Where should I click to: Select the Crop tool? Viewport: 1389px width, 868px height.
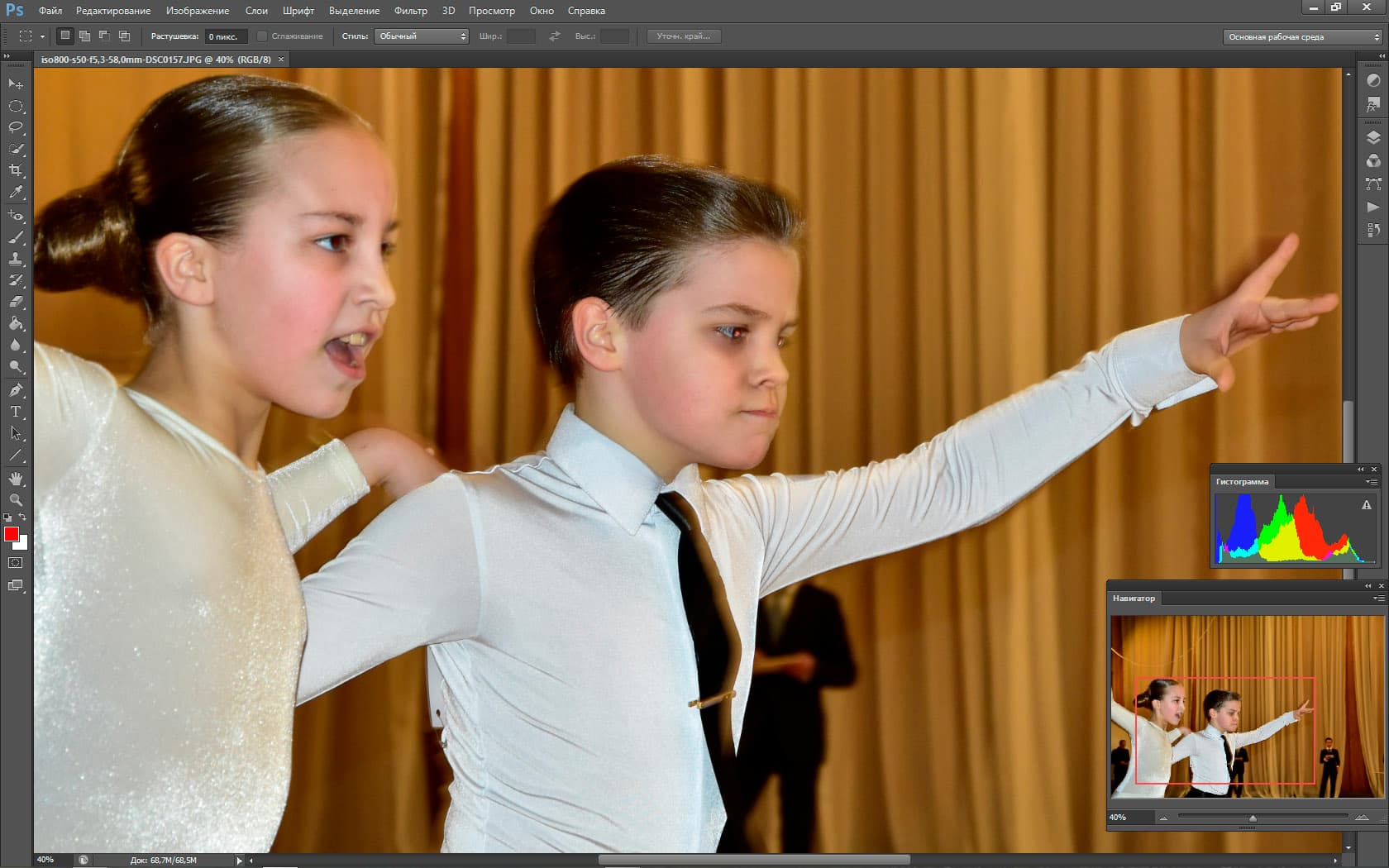(16, 170)
